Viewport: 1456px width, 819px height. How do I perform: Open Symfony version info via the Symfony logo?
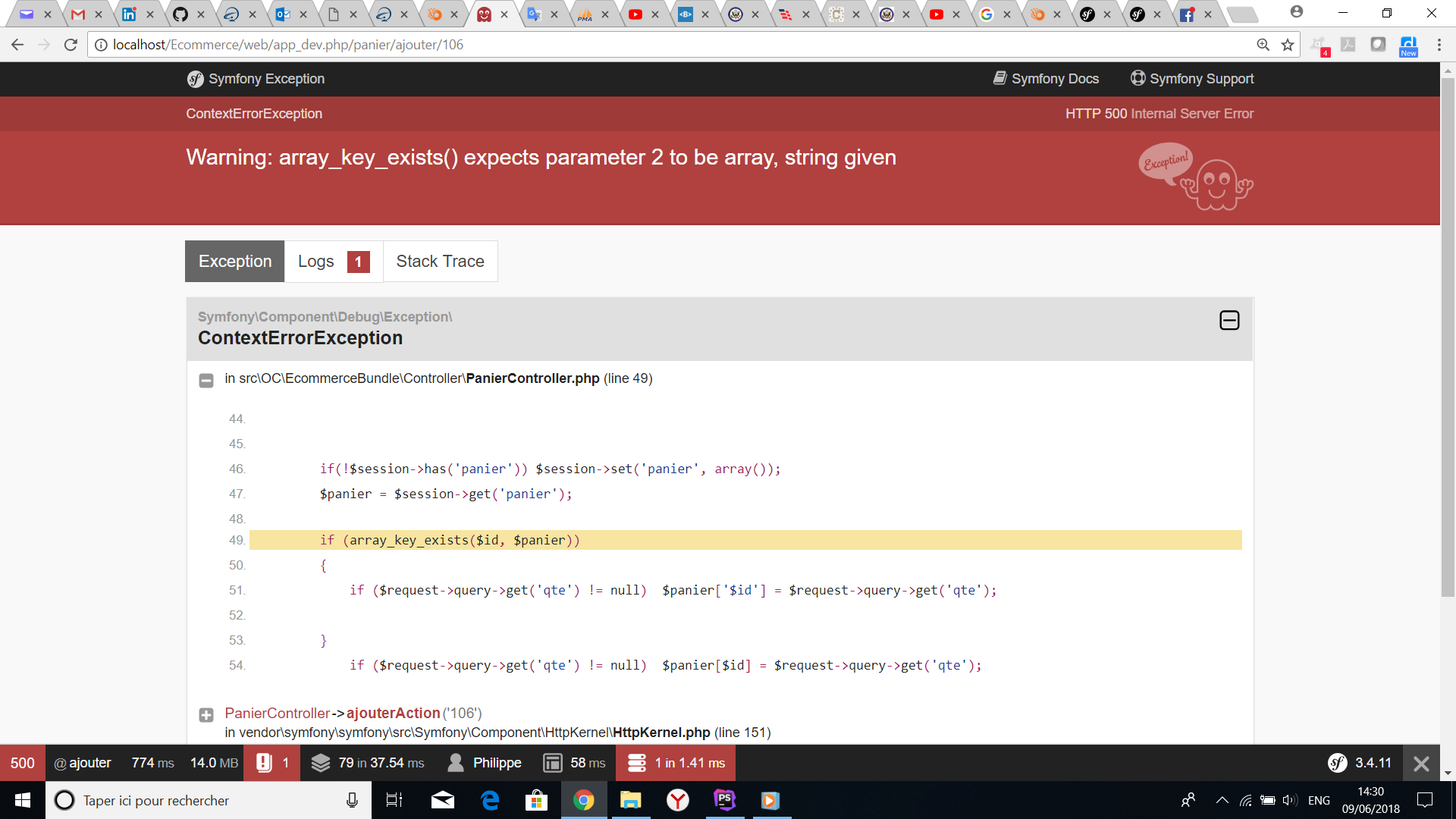tap(1335, 762)
